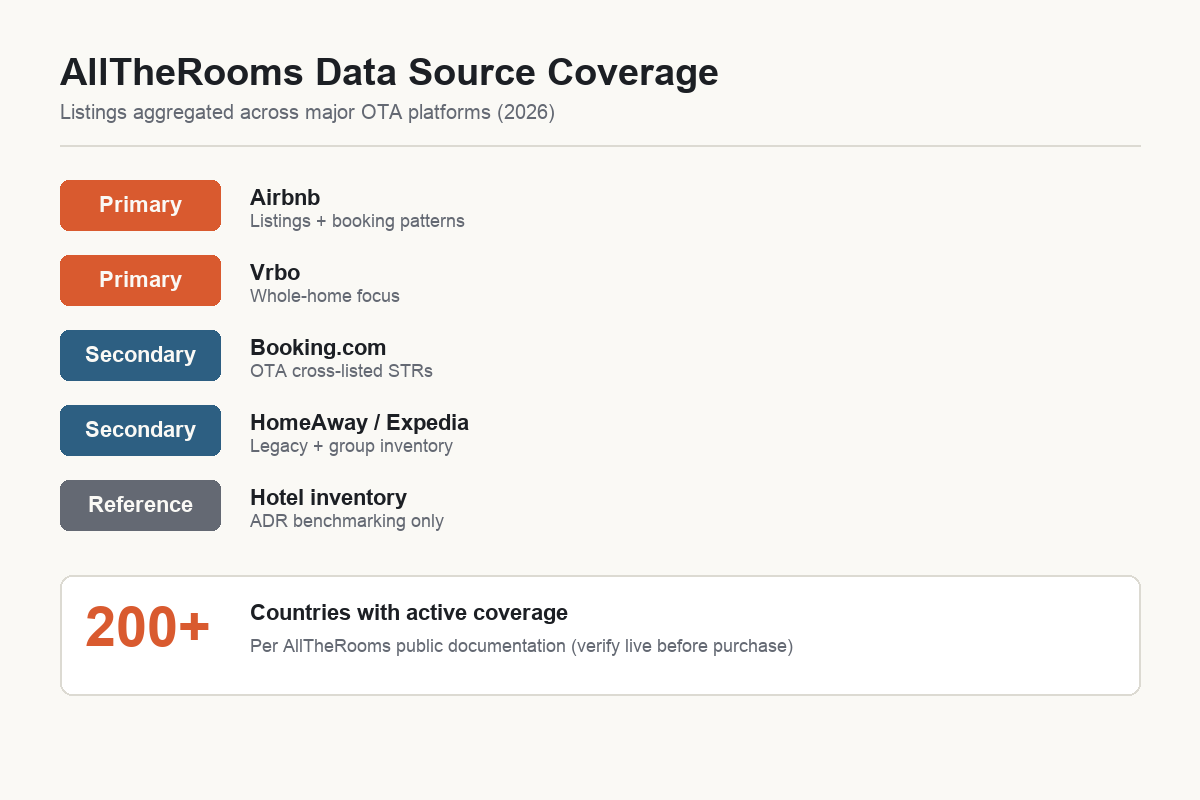Click the 'Whole-home focus' description
1200x800 pixels.
pyautogui.click(x=325, y=296)
